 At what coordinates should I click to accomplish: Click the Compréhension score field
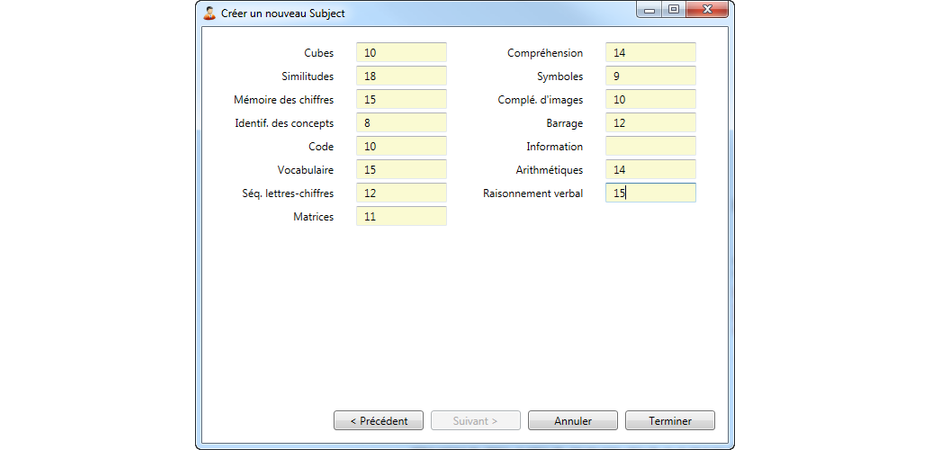click(x=650, y=53)
